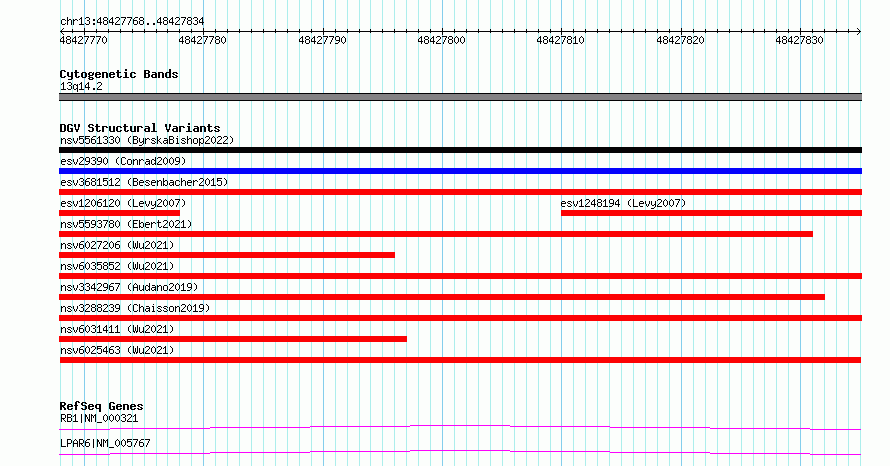Click the nsv6027206 (Wu2021) label
Viewport: 890px width, 466px height.
coord(117,245)
